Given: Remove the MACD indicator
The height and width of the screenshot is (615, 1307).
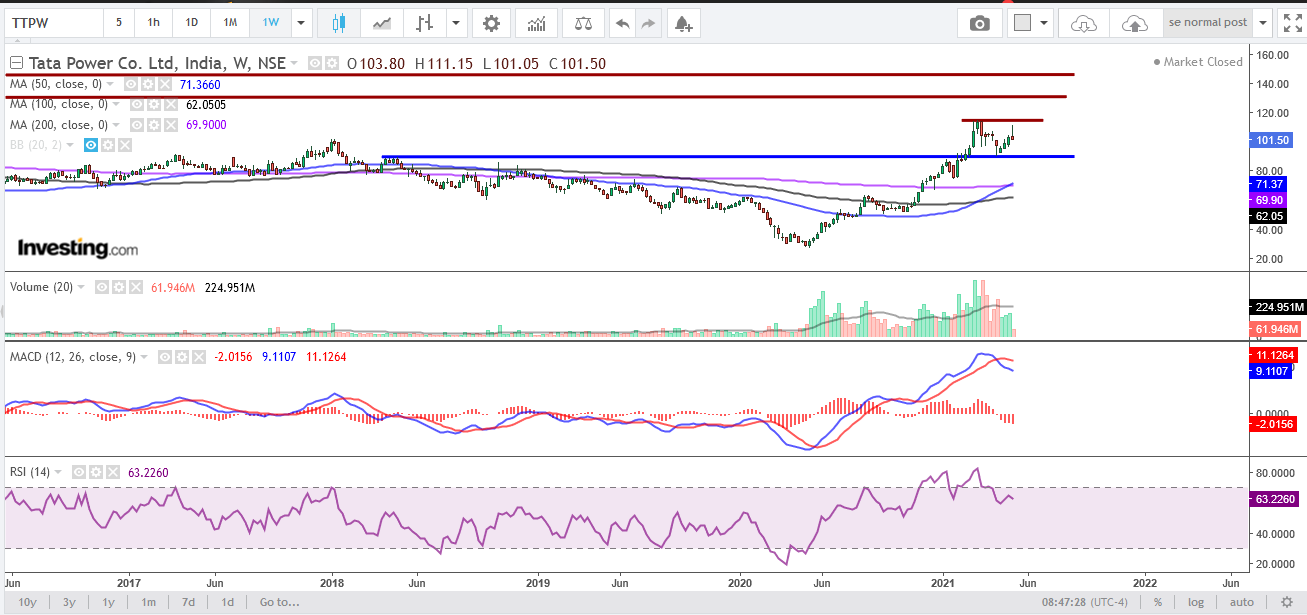Looking at the screenshot, I should pyautogui.click(x=198, y=357).
